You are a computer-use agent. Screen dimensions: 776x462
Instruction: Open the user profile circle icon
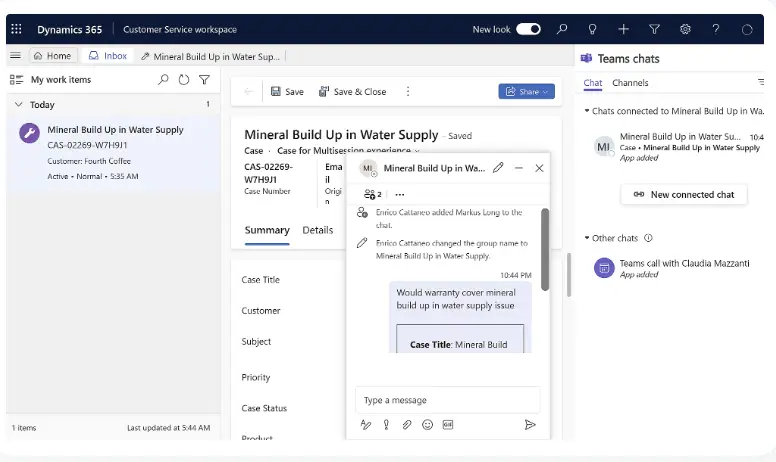coord(747,30)
